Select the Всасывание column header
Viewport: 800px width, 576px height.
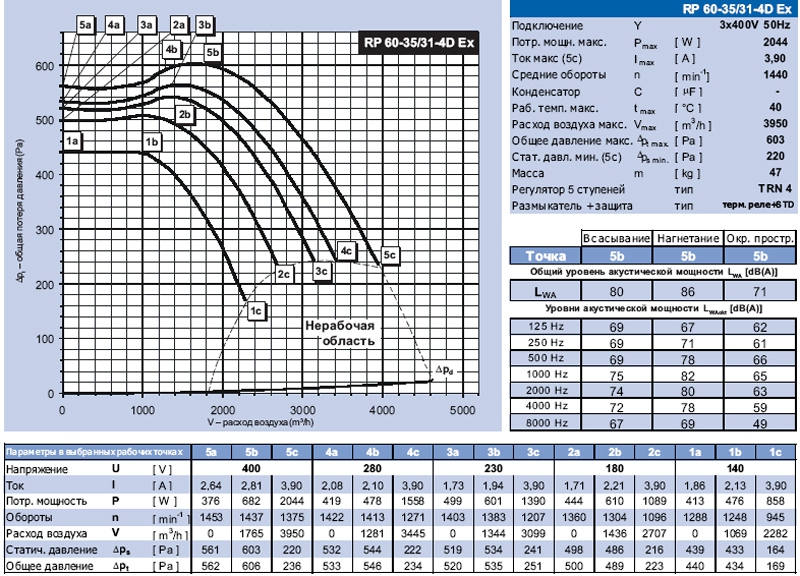pyautogui.click(x=616, y=239)
